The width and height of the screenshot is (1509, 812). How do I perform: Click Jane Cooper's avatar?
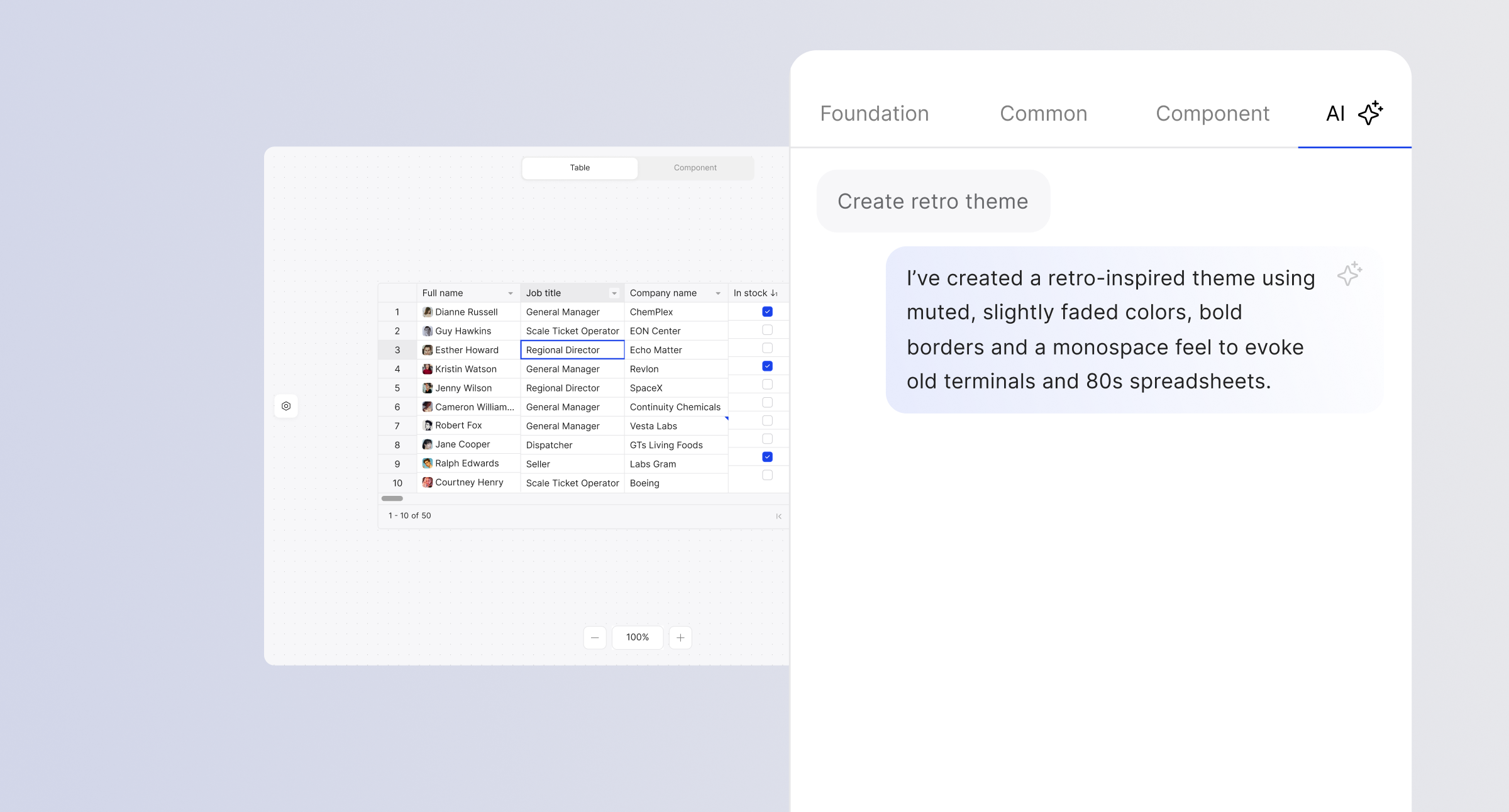point(428,444)
